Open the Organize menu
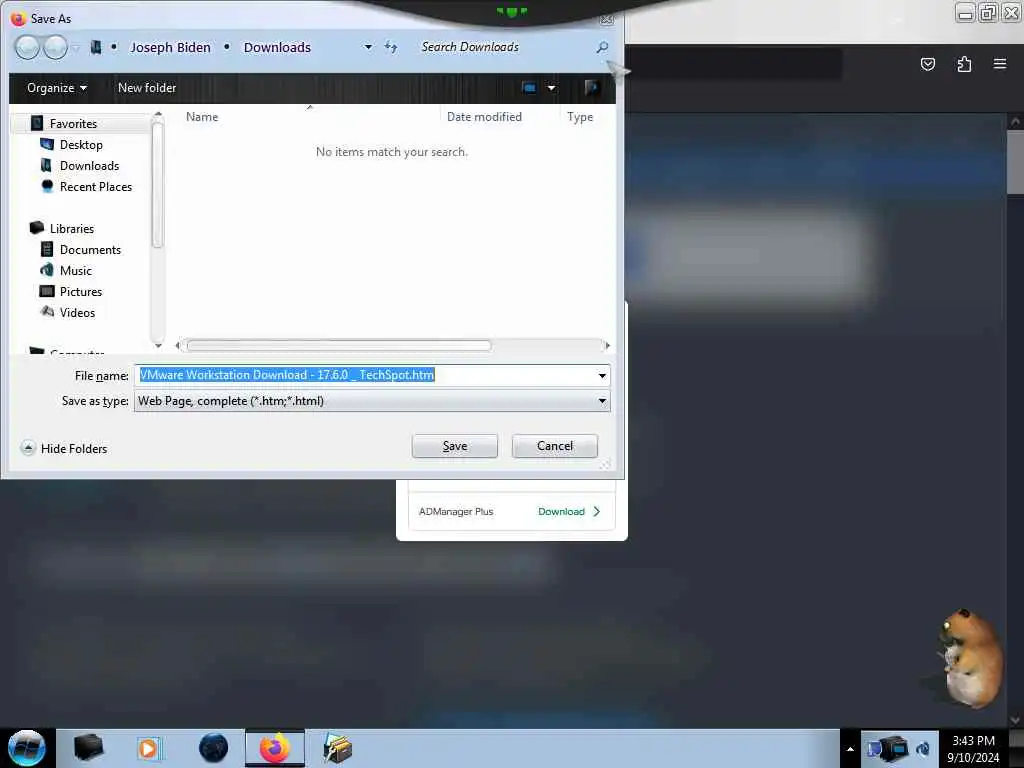 pyautogui.click(x=57, y=88)
